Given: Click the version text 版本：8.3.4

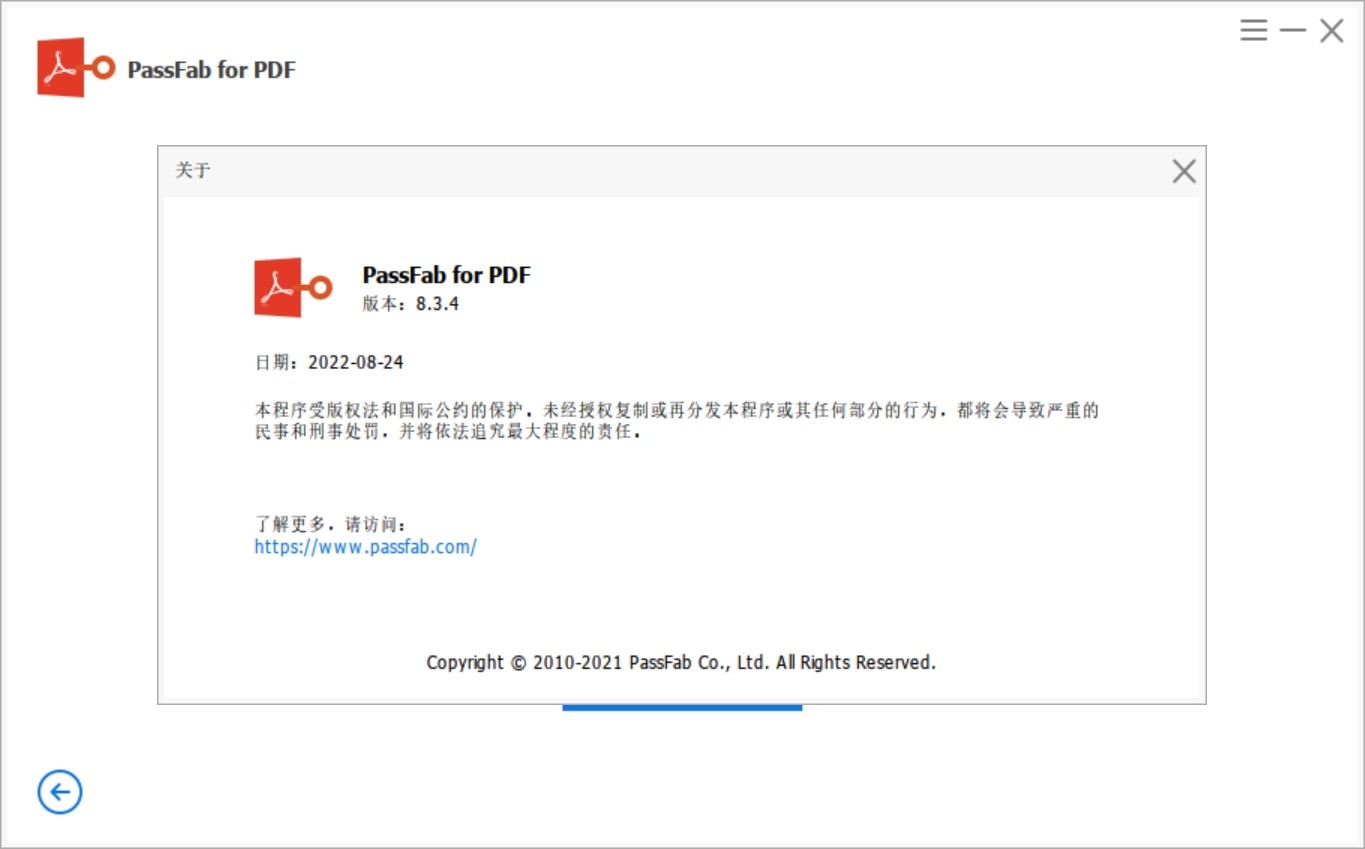Looking at the screenshot, I should coord(410,304).
